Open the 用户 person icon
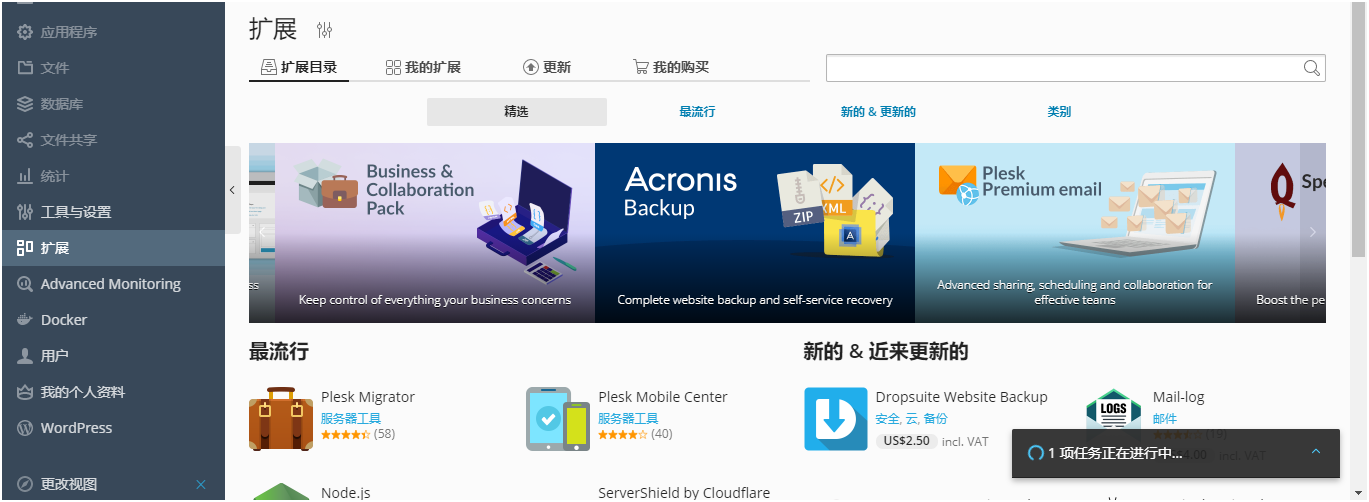 click(25, 356)
